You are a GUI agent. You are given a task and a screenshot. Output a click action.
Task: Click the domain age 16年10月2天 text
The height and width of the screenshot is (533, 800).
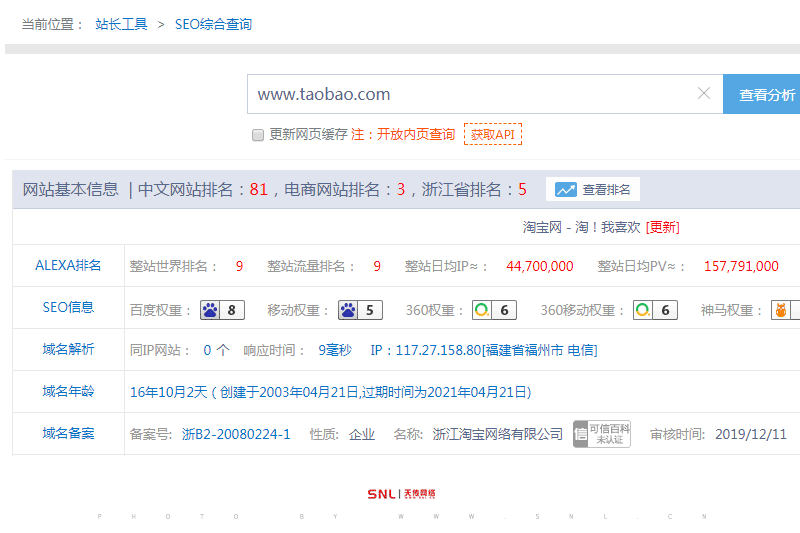[168, 392]
